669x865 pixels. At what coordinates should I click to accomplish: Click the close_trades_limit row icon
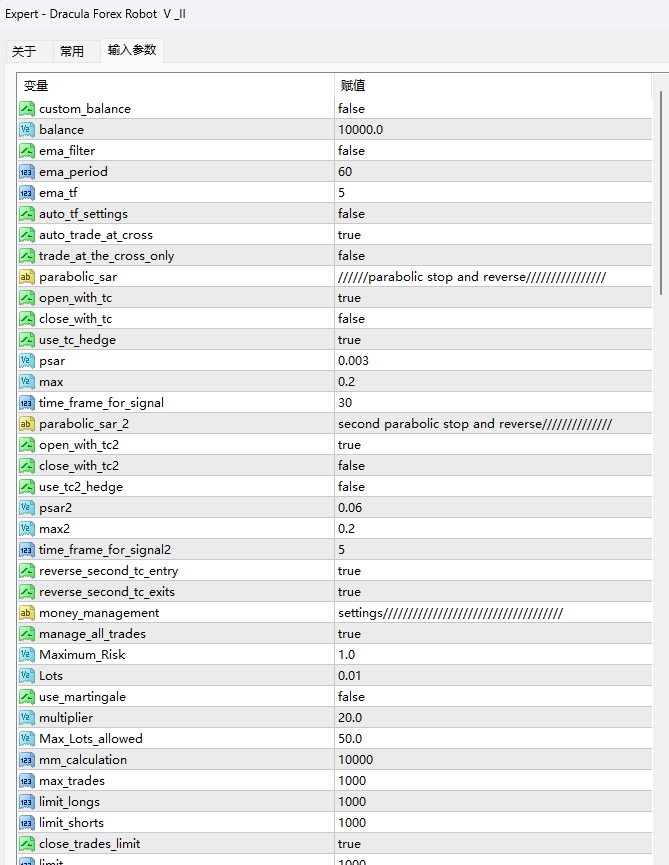pyautogui.click(x=27, y=843)
